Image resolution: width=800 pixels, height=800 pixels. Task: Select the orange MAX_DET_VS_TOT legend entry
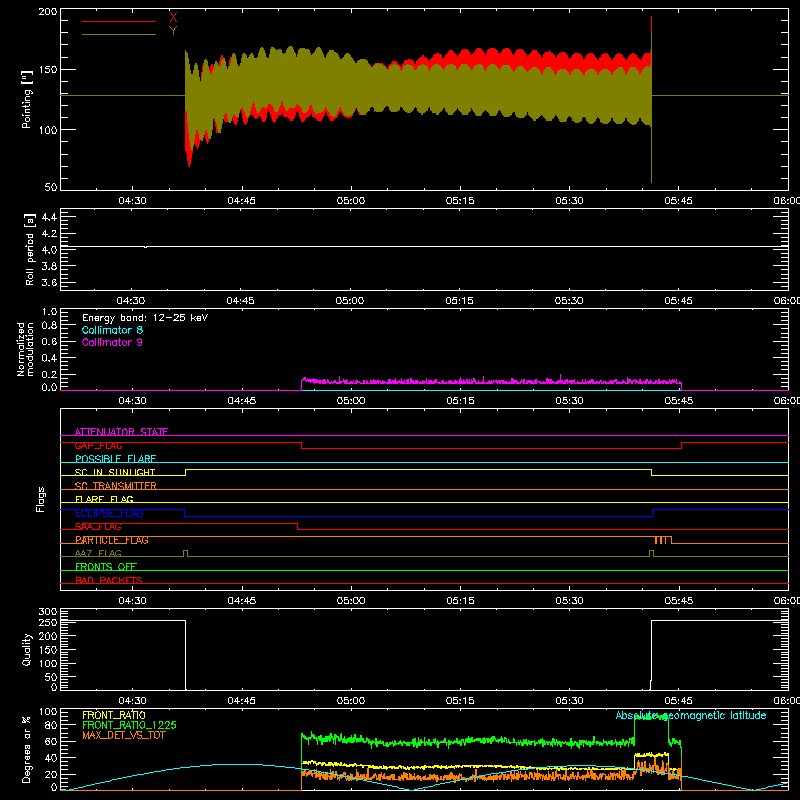pyautogui.click(x=124, y=735)
